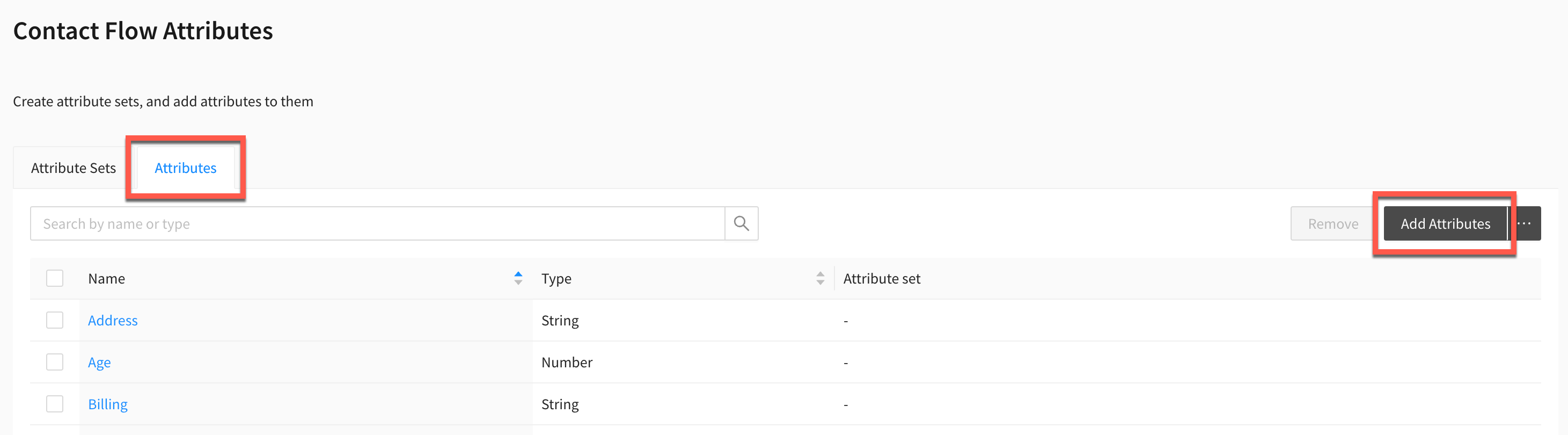
Task: Open the Address attribute link
Action: click(x=113, y=321)
